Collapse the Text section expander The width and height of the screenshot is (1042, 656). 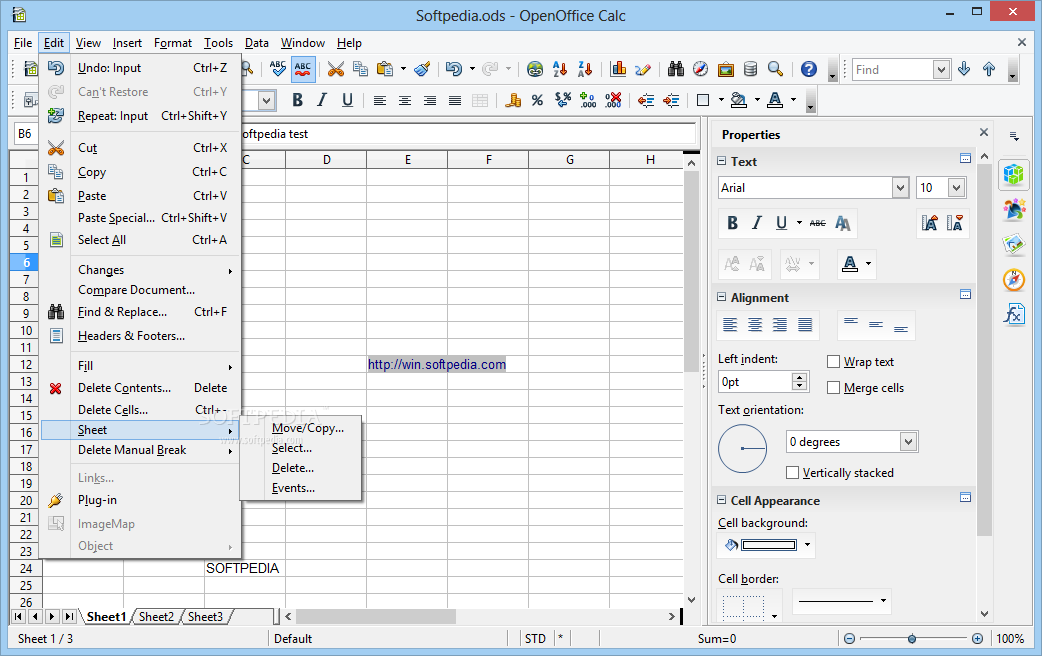[x=722, y=161]
